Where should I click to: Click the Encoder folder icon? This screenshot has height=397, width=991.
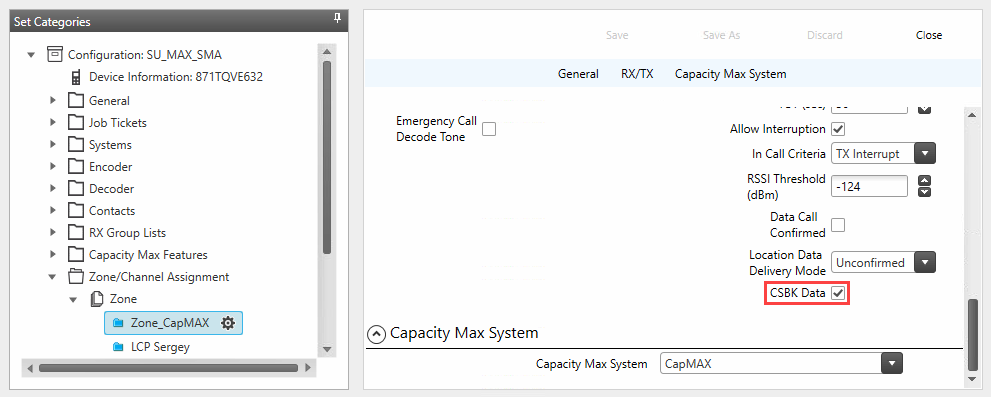pos(76,167)
